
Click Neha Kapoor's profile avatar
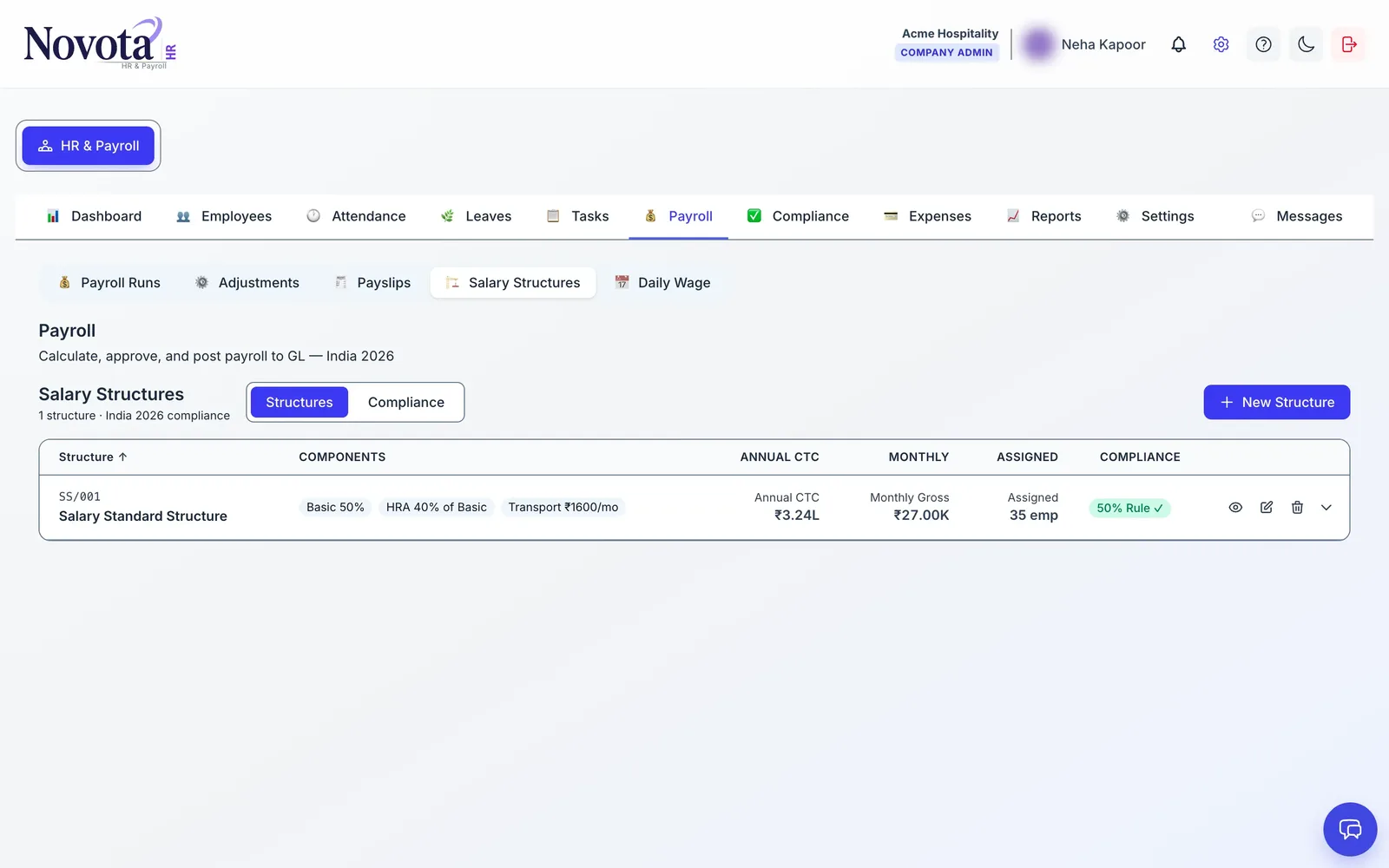pyautogui.click(x=1037, y=44)
